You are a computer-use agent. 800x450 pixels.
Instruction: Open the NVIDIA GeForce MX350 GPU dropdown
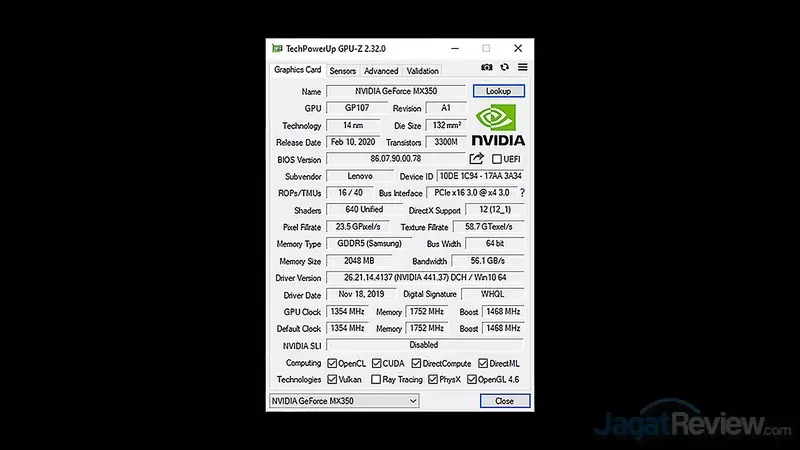pyautogui.click(x=344, y=401)
